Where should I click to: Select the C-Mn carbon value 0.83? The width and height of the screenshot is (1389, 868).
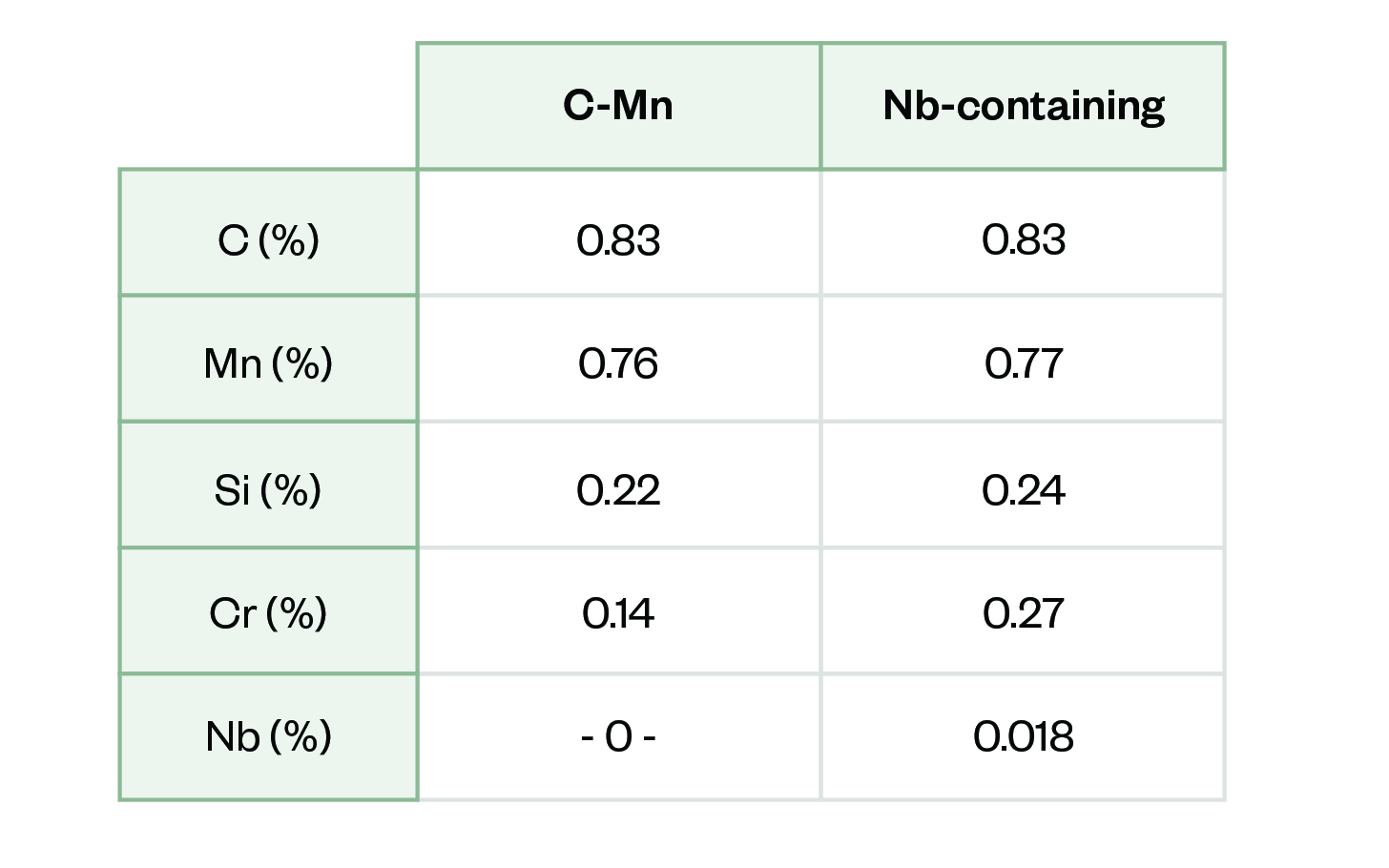(x=618, y=239)
